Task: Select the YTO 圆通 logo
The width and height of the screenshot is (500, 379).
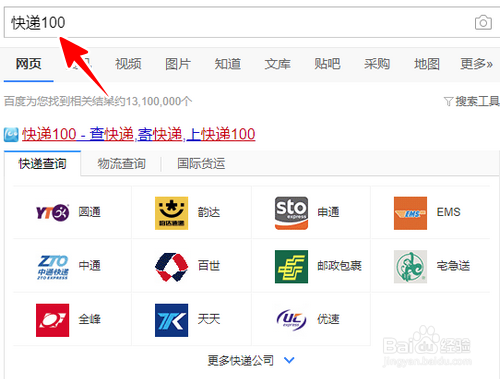Action: (52, 213)
